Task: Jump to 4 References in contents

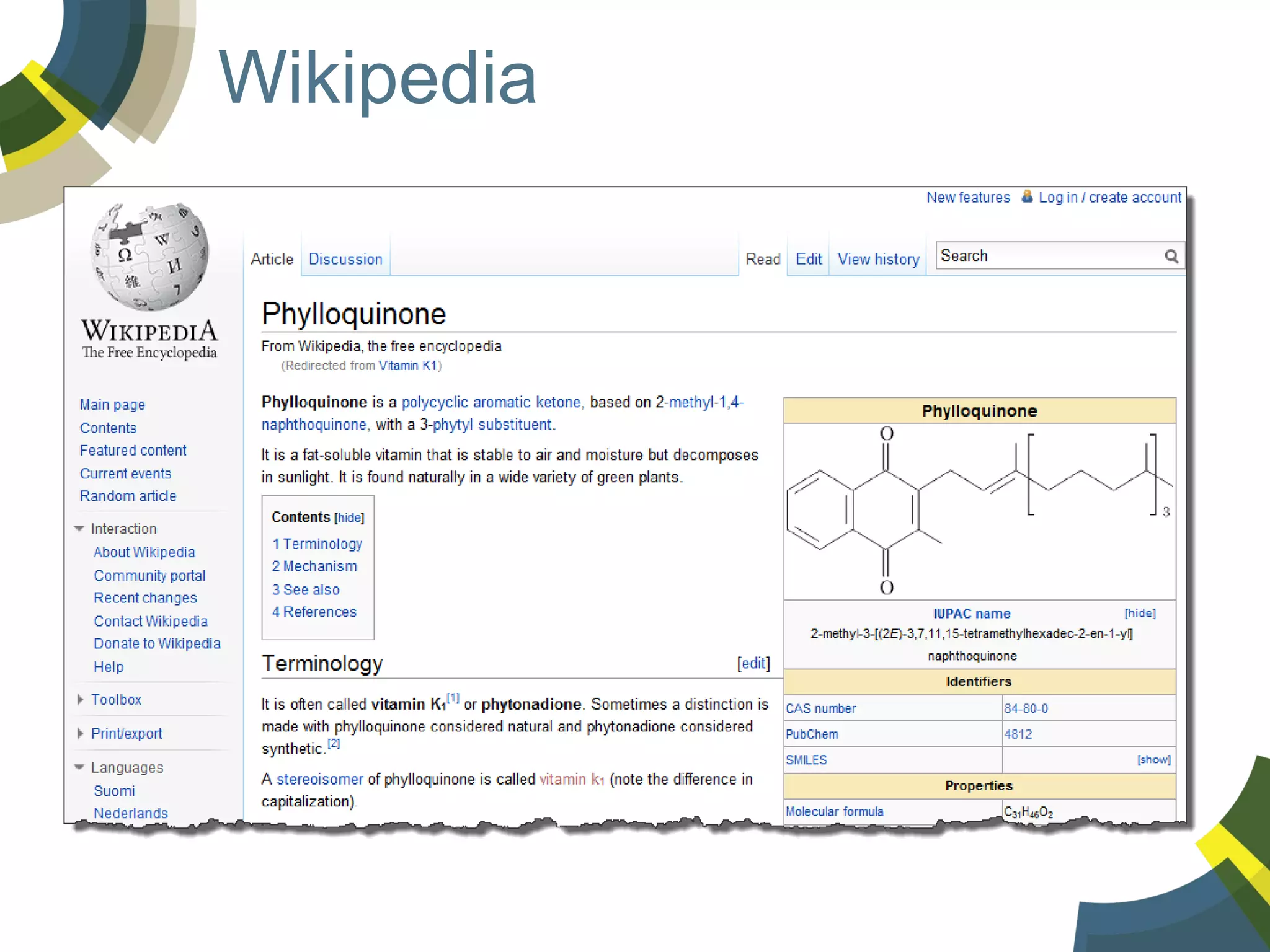Action: coord(314,612)
